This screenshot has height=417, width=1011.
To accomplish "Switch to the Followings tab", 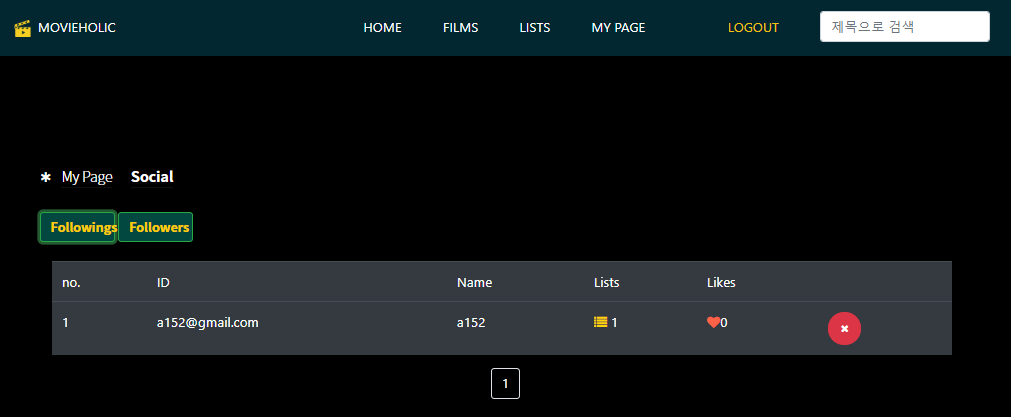I will pos(78,227).
